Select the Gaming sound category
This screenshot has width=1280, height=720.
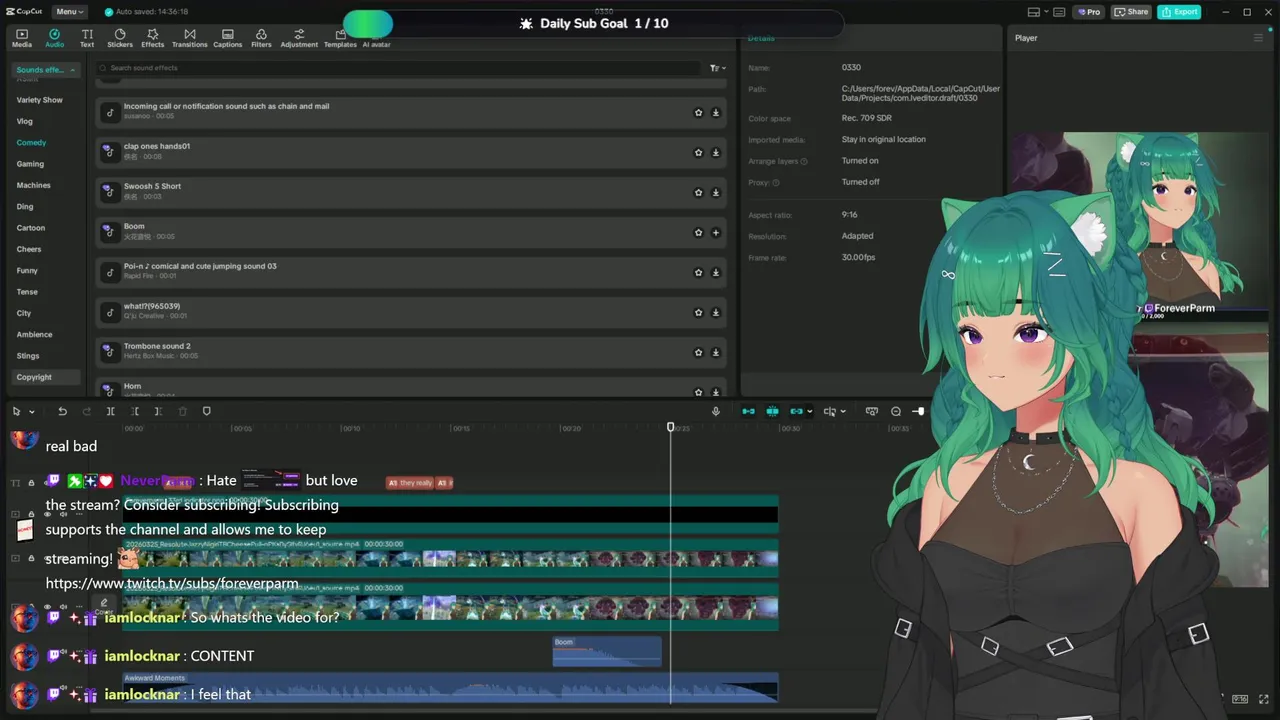pos(30,164)
